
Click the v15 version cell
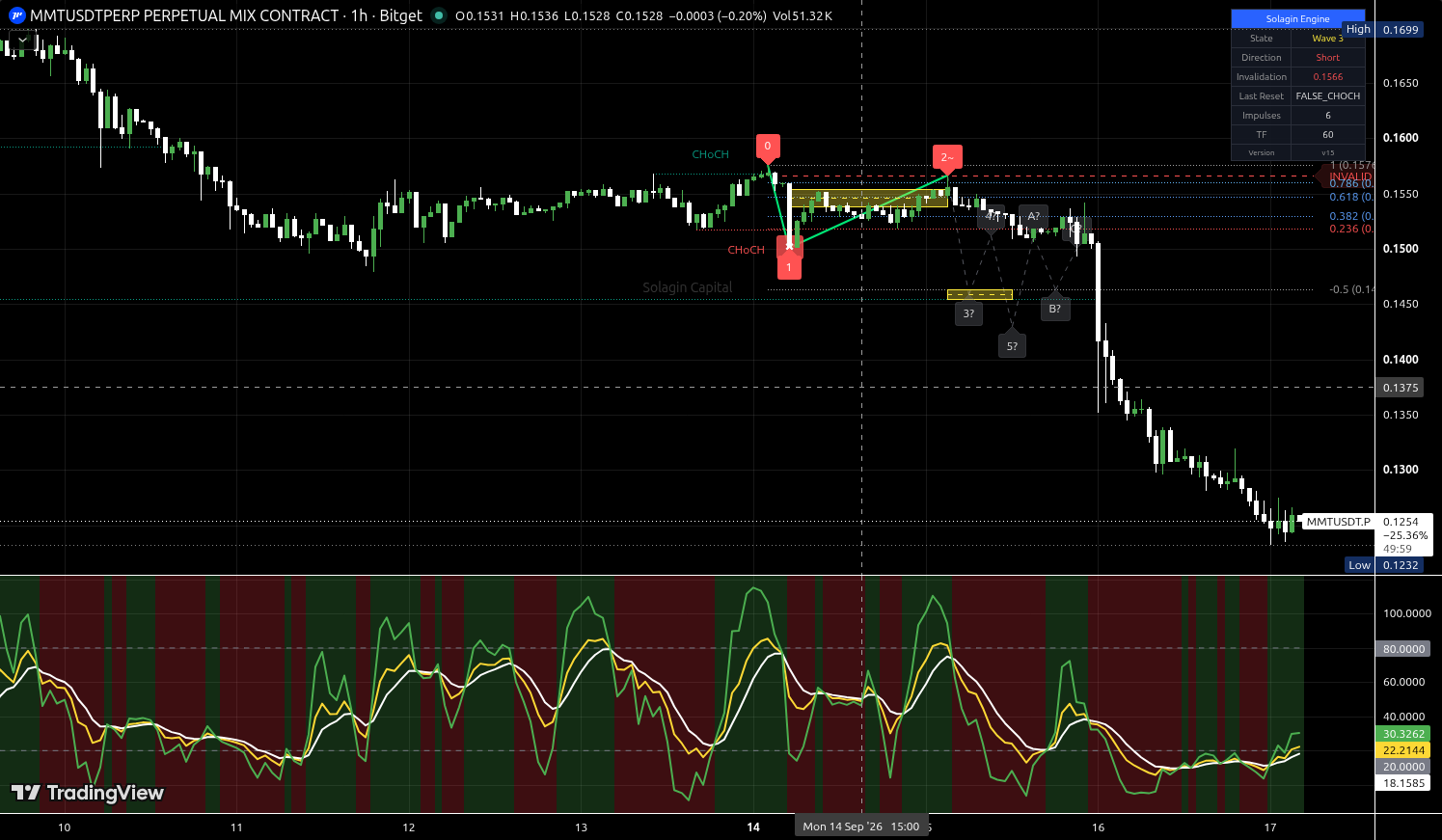(x=1327, y=152)
